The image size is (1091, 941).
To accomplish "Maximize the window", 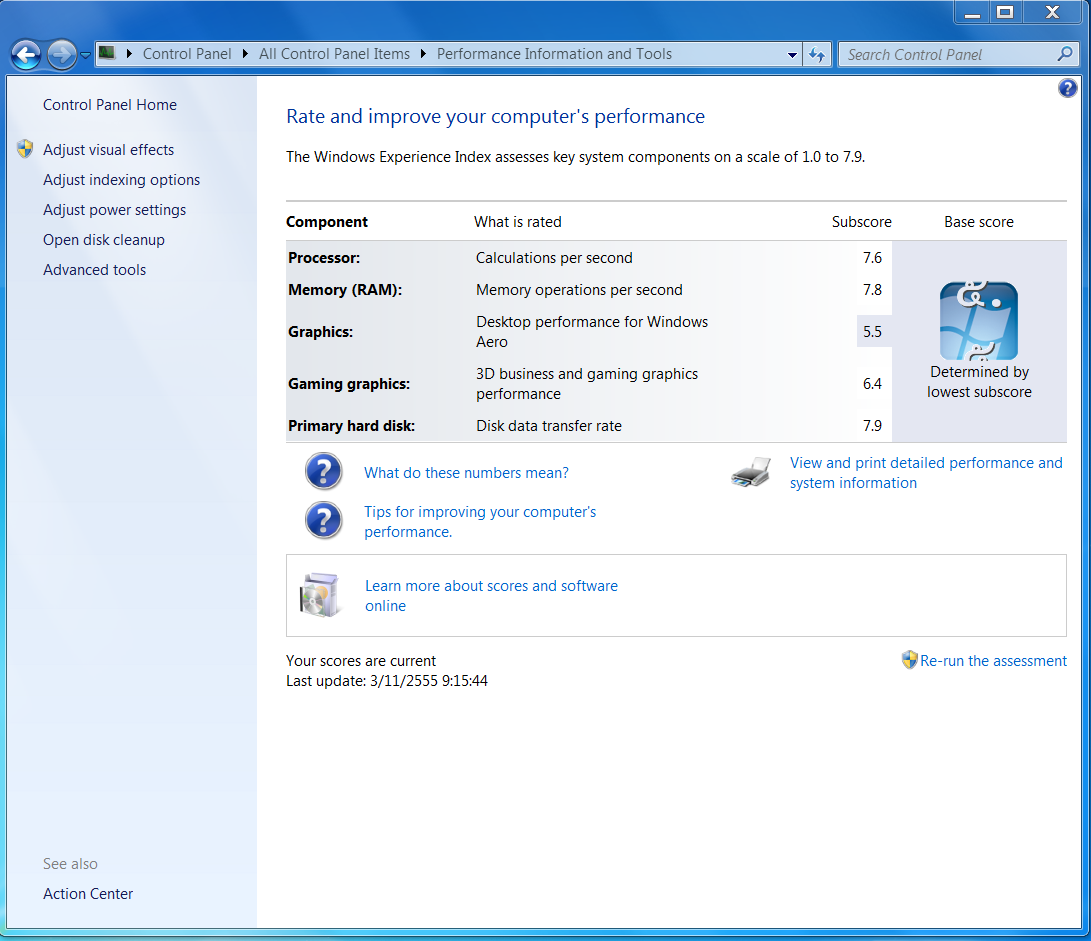I will tap(1005, 13).
